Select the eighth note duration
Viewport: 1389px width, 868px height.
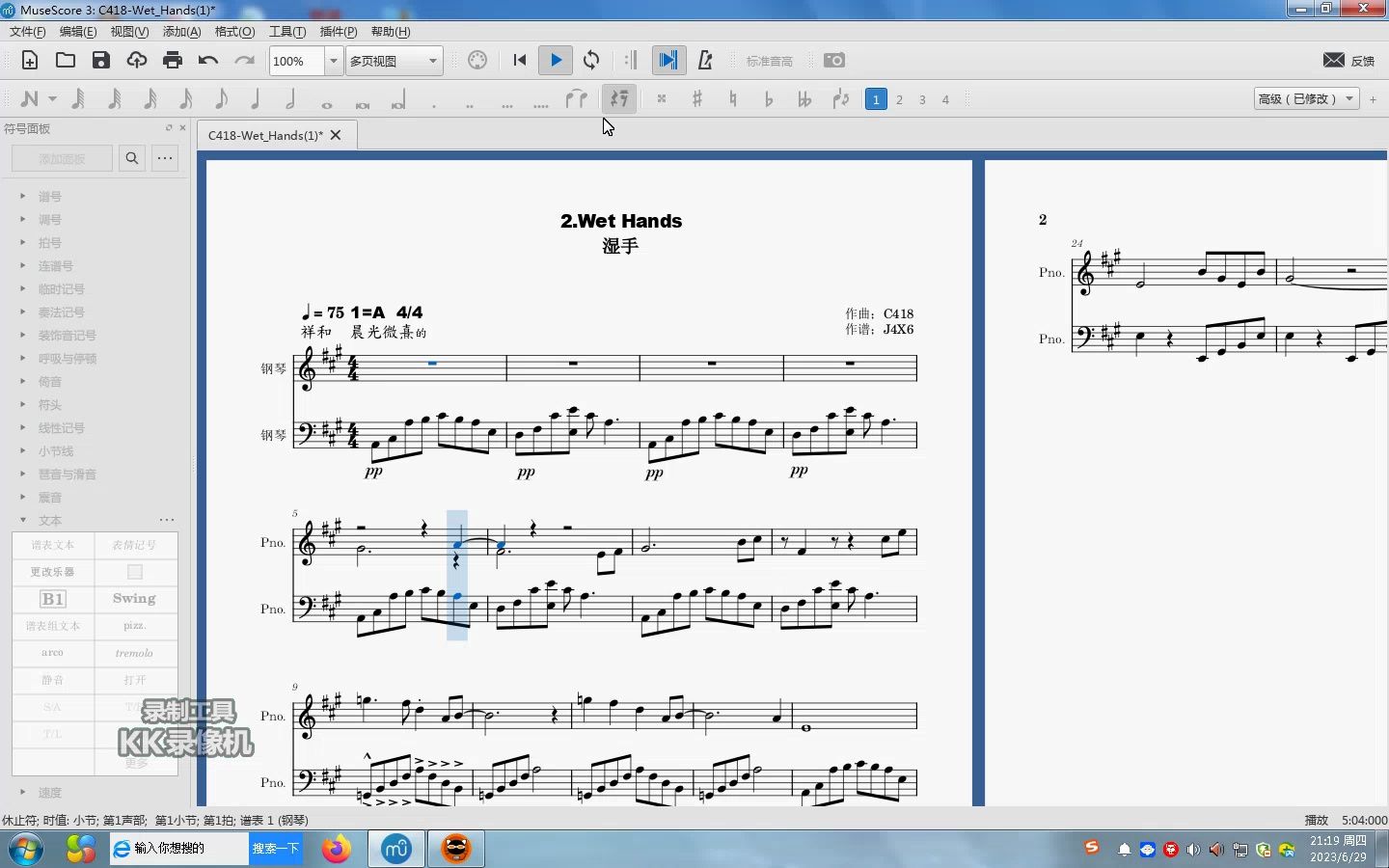click(221, 98)
